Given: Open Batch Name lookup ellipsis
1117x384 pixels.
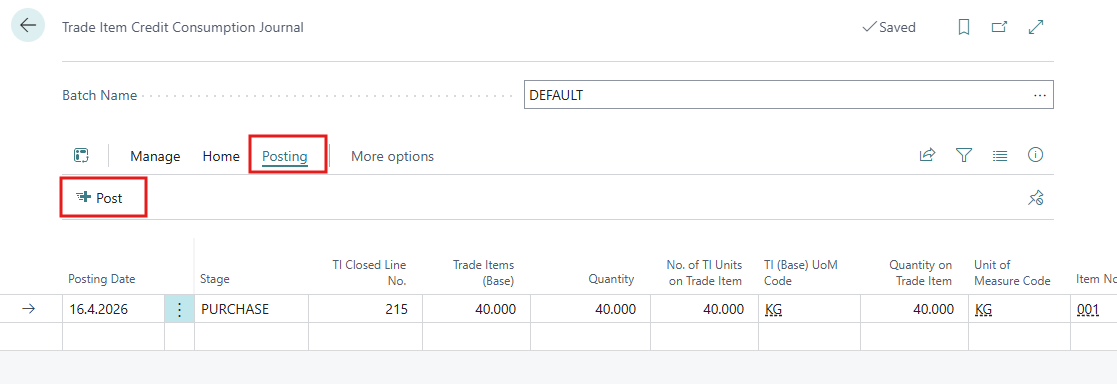Looking at the screenshot, I should [x=1039, y=95].
